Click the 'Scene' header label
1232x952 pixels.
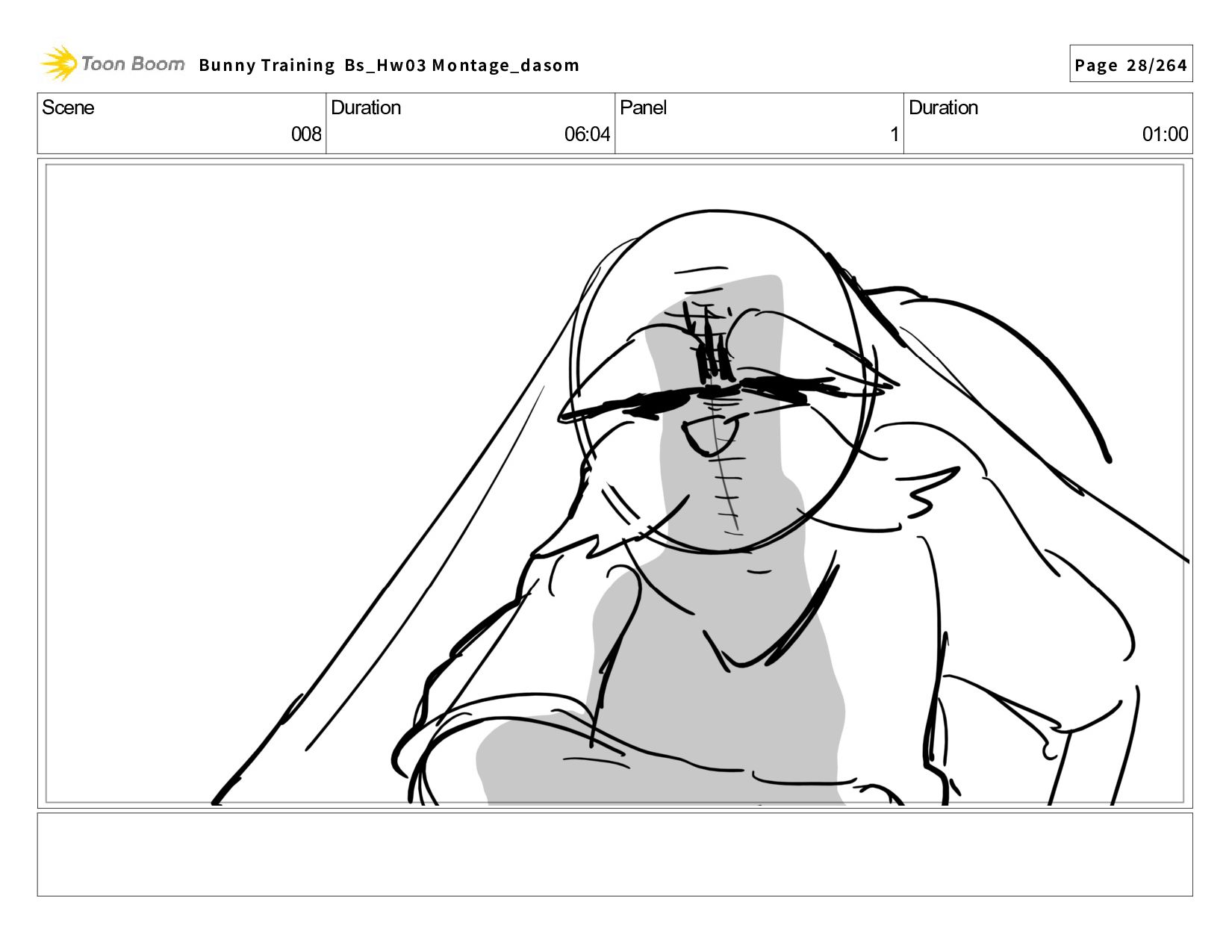coord(68,108)
